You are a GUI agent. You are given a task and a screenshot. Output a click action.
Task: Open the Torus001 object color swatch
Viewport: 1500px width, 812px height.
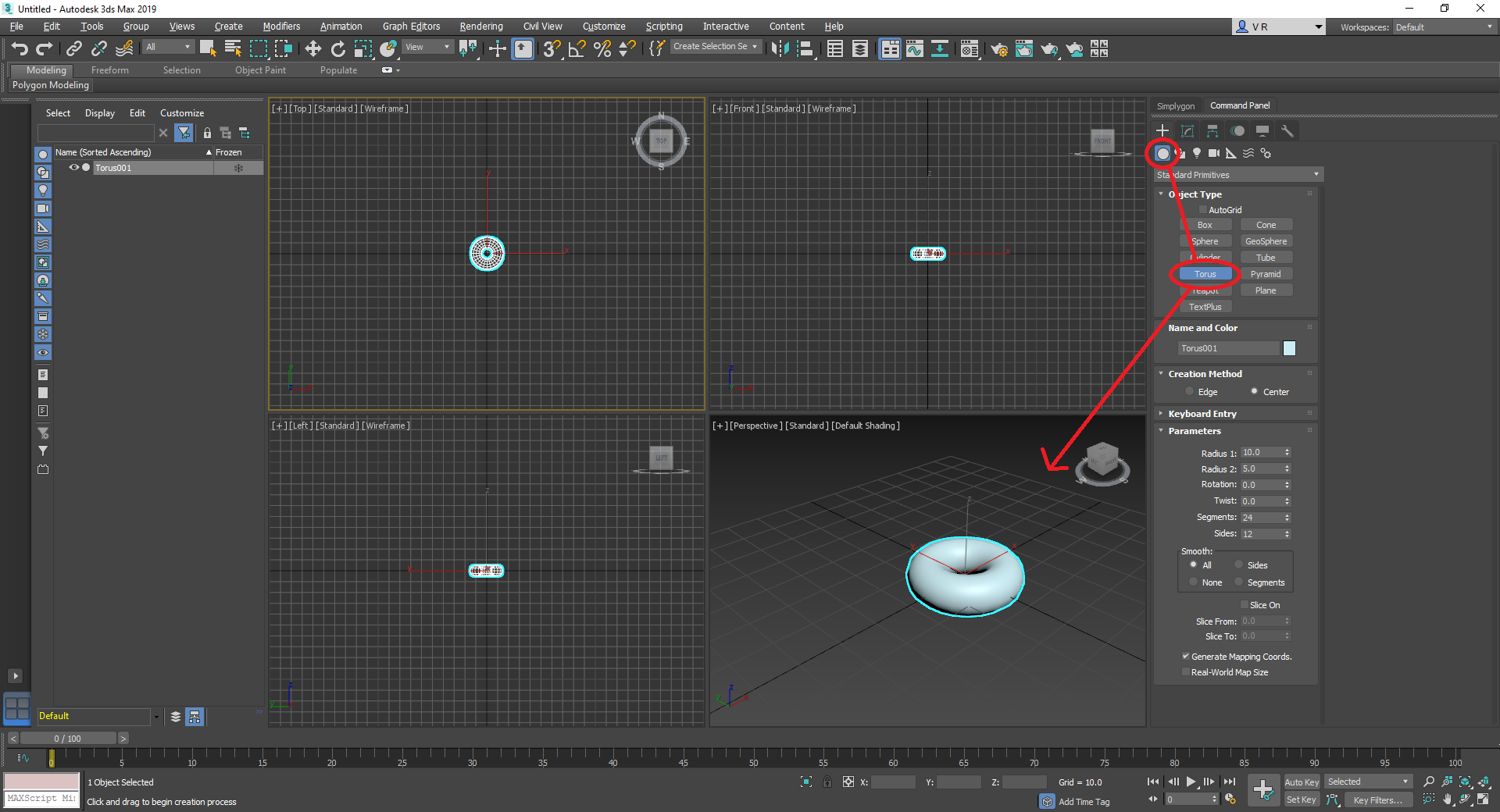click(1289, 348)
